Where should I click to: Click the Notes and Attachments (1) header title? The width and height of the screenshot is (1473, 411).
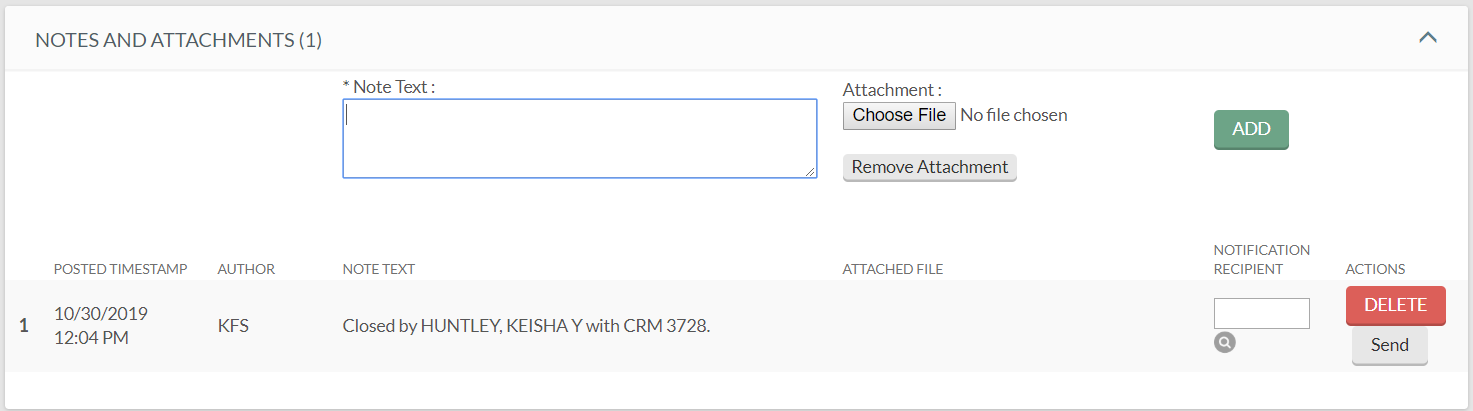tap(178, 41)
